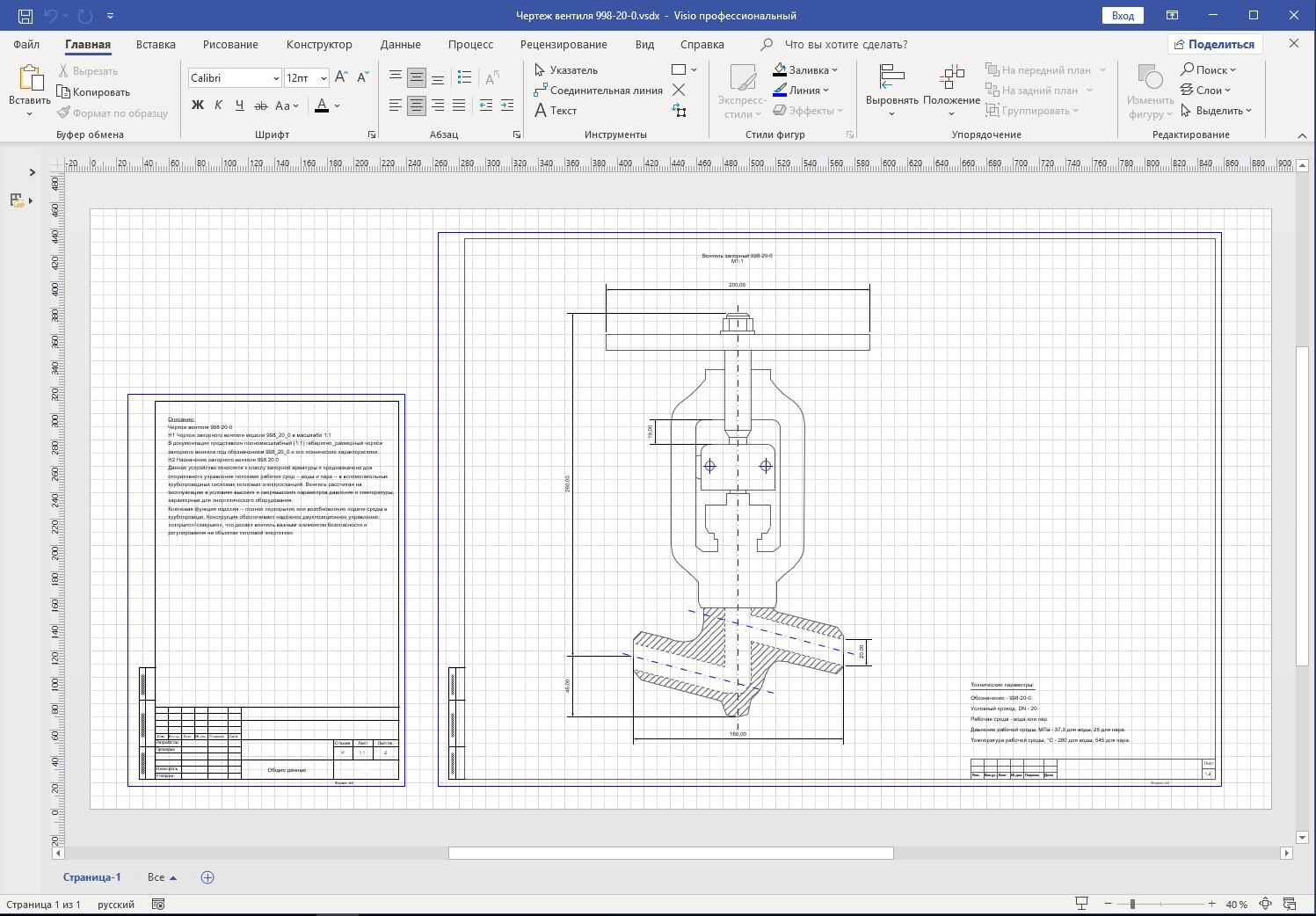Click the Страница-1 page tab
The image size is (1316, 916).
pos(91,877)
